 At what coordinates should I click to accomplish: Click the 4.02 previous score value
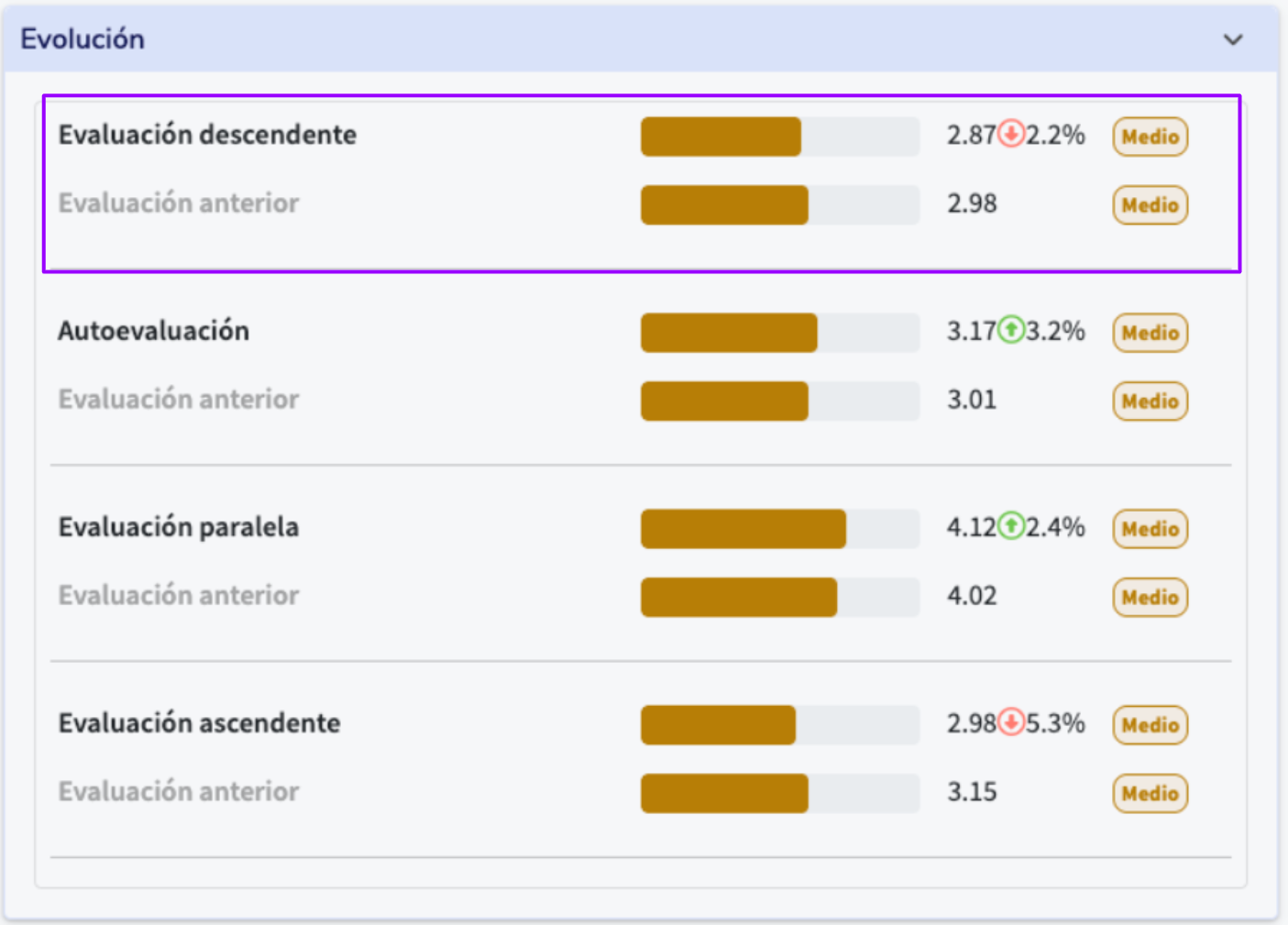(x=972, y=596)
